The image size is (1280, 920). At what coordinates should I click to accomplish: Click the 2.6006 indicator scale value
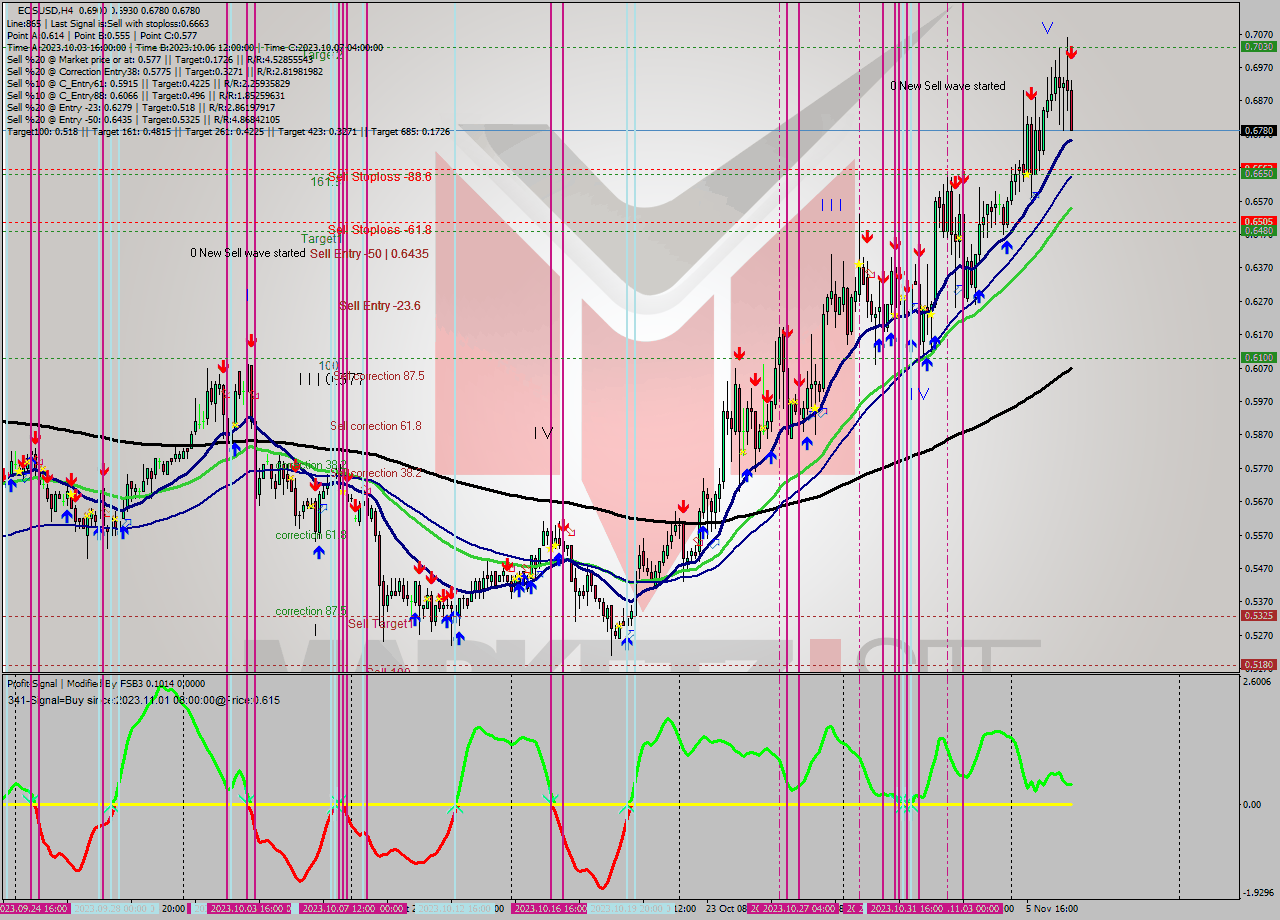tap(1258, 681)
